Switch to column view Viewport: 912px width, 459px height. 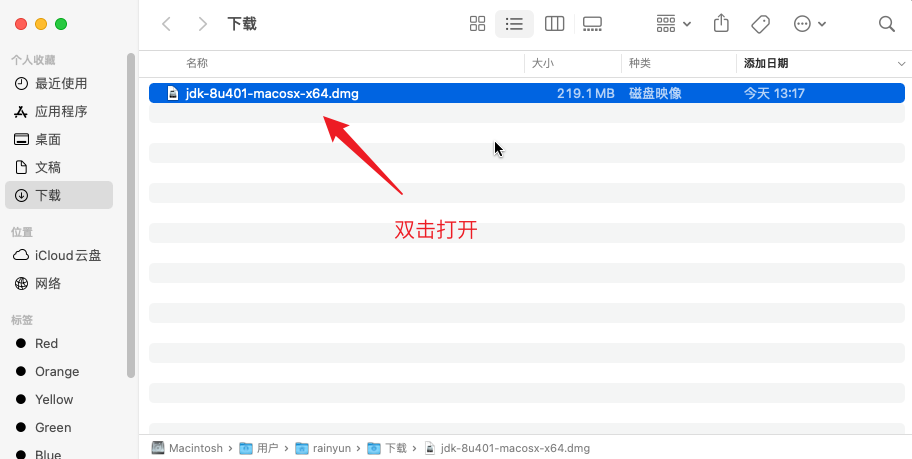click(554, 24)
